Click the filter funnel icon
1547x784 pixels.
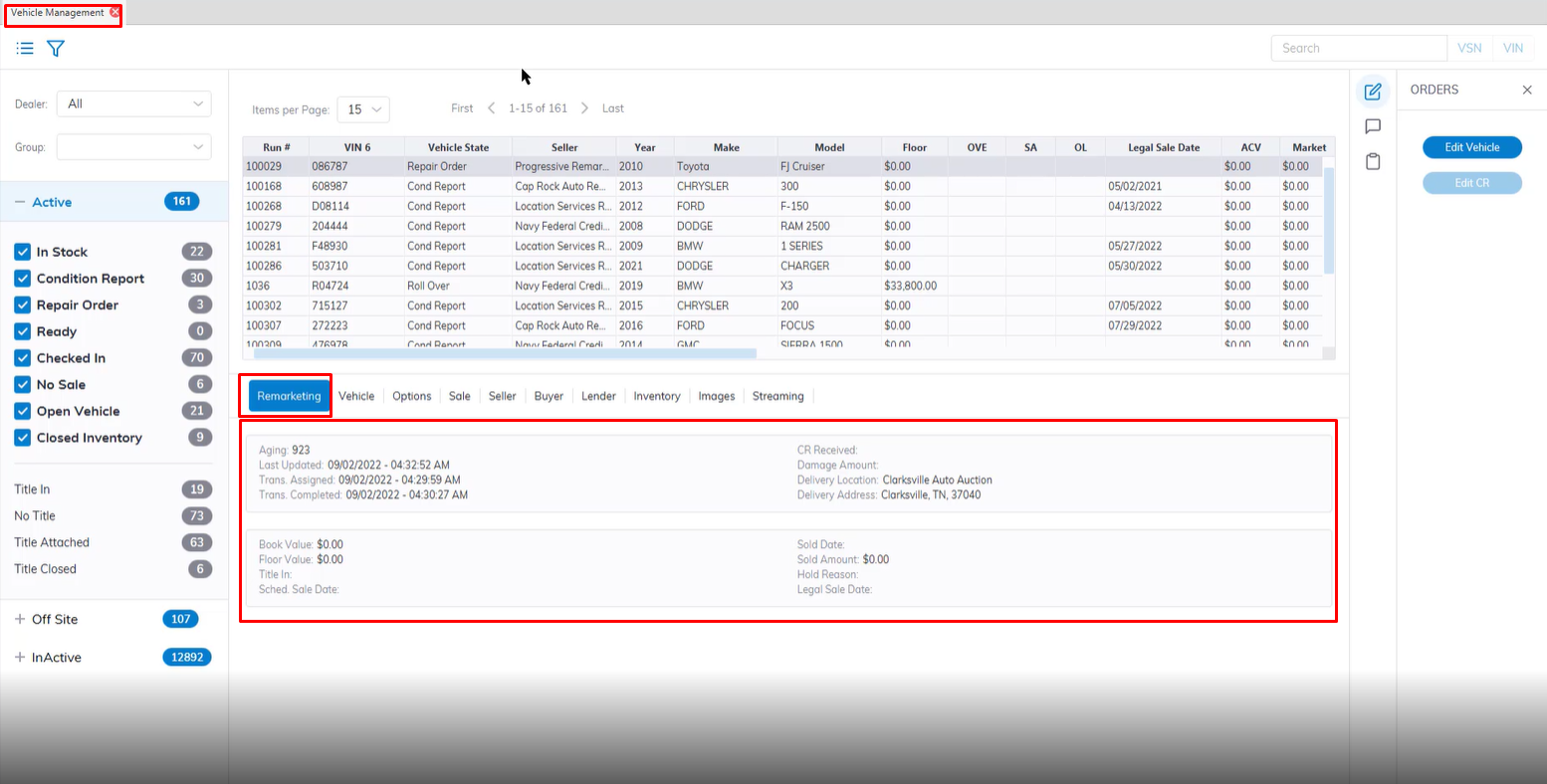point(56,48)
